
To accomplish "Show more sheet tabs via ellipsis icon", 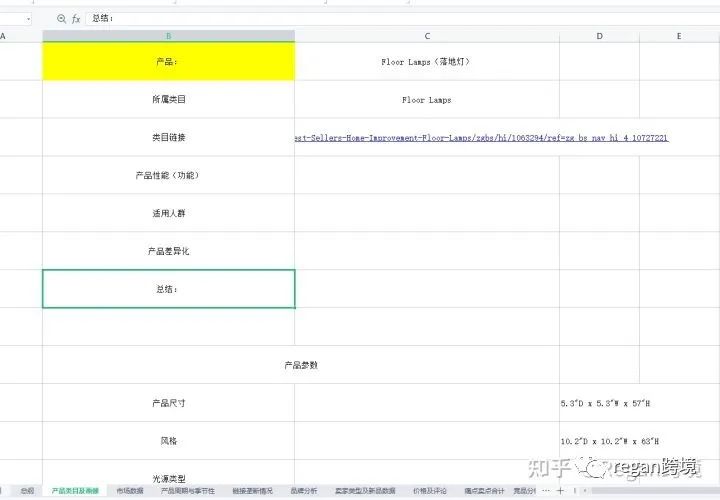I will click(x=546, y=491).
